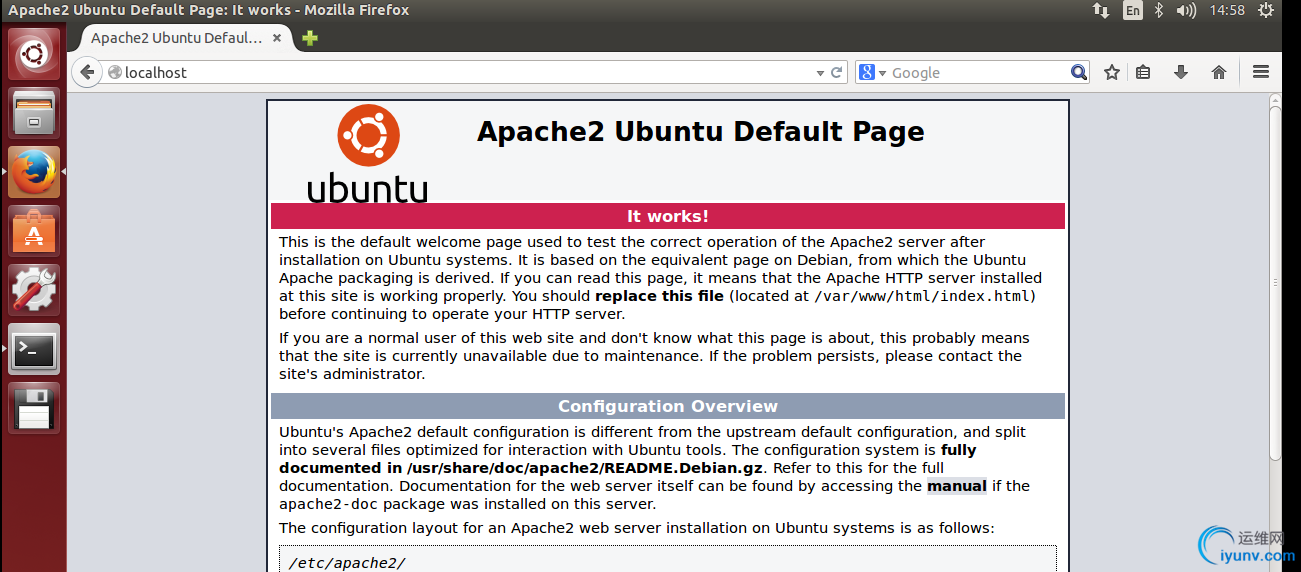The width and height of the screenshot is (1301, 572).
Task: Click the localhost address bar
Action: (x=466, y=72)
